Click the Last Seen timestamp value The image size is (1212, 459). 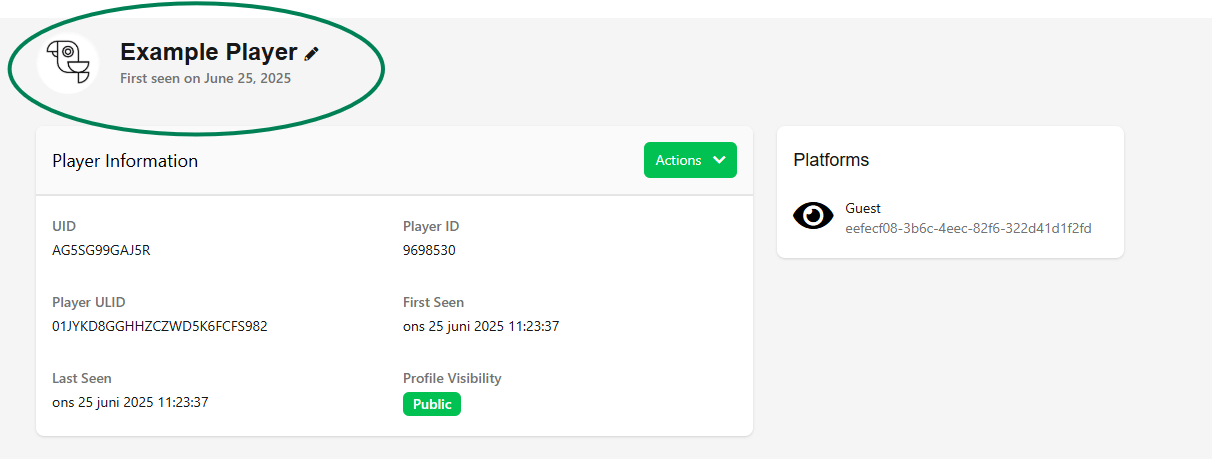[130, 402]
